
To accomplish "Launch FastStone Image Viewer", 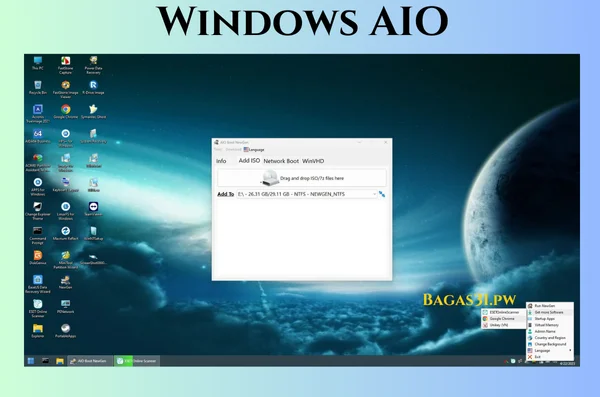I will point(65,90).
